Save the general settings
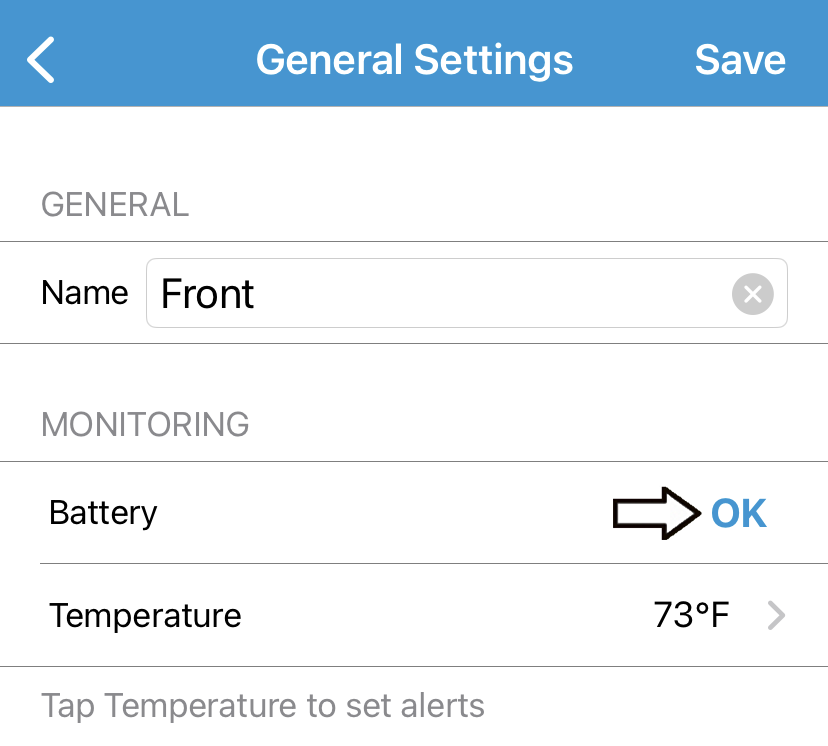828x746 pixels. tap(740, 60)
